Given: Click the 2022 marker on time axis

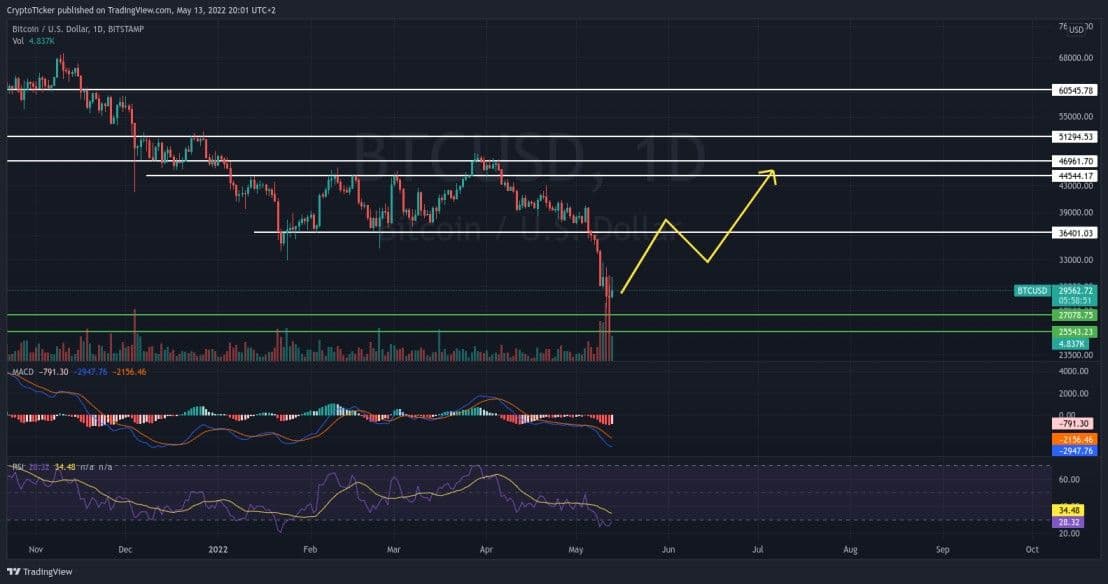Looking at the screenshot, I should [218, 549].
